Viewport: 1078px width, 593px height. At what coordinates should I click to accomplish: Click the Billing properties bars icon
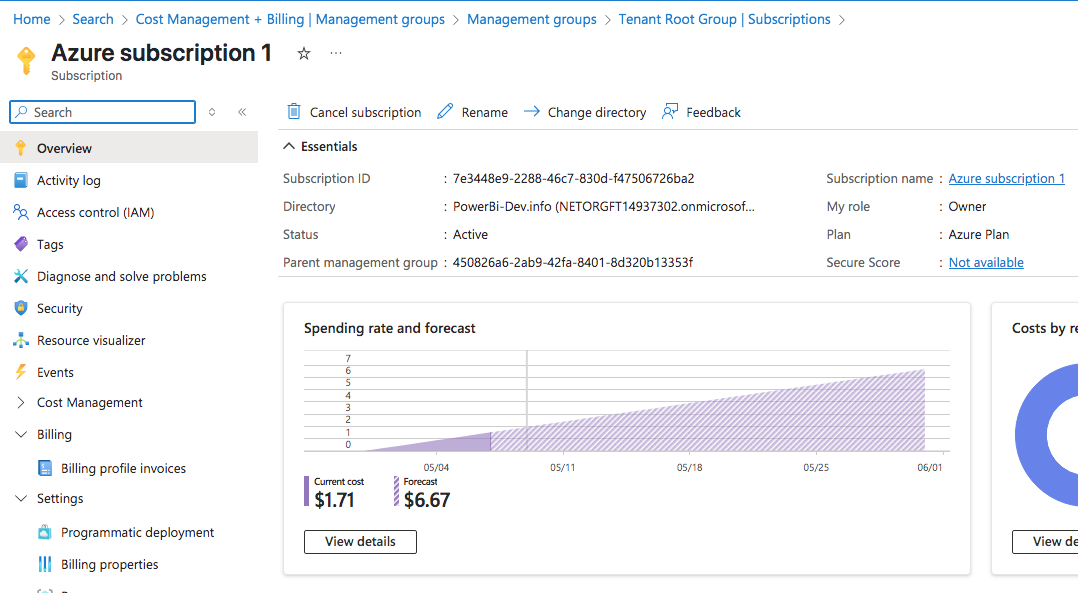click(45, 564)
